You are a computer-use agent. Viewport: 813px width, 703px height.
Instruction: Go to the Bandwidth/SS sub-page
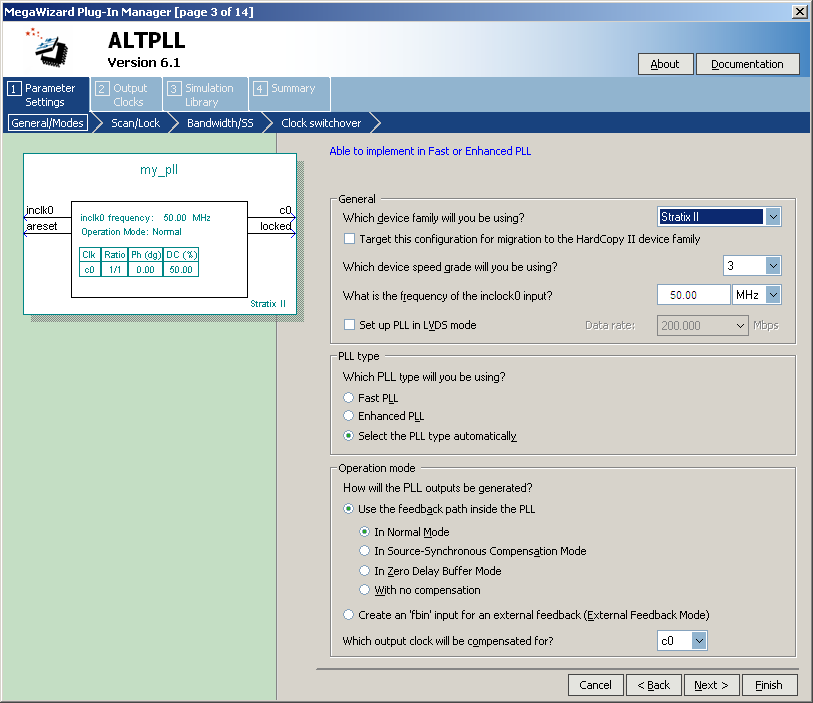[x=220, y=123]
